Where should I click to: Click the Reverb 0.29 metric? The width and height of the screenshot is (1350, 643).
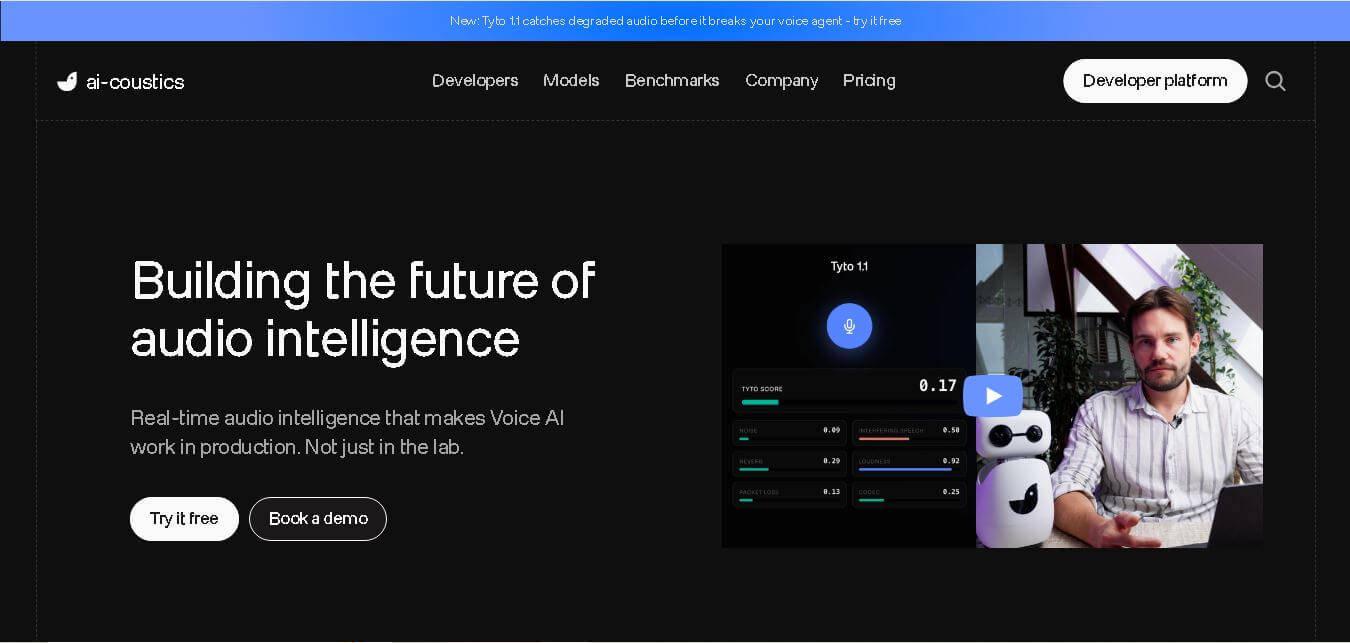pyautogui.click(x=790, y=462)
